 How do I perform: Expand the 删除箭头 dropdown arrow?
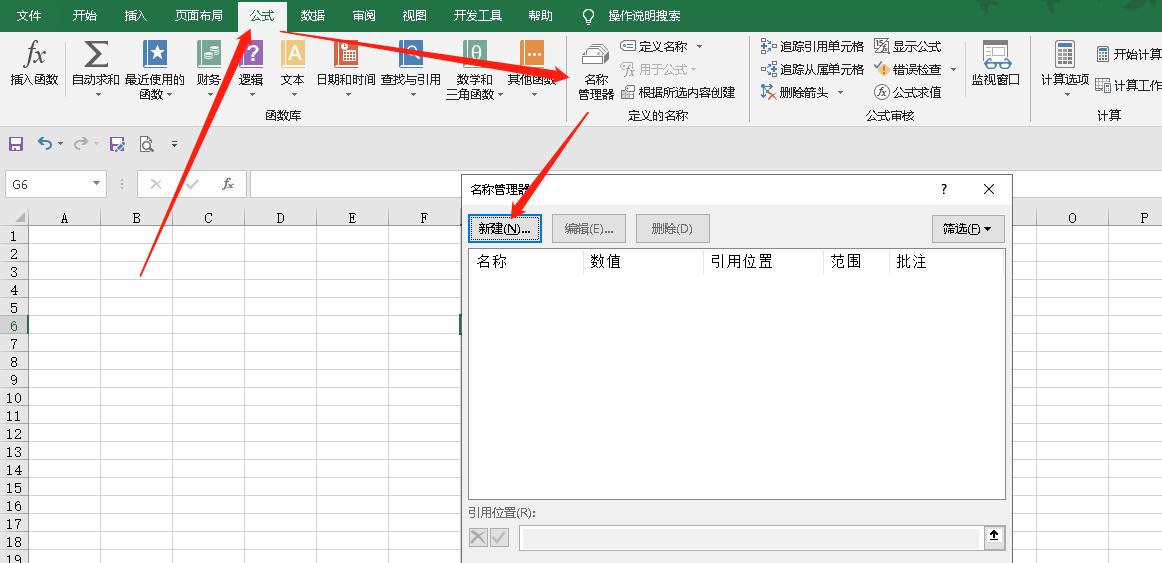pos(840,93)
